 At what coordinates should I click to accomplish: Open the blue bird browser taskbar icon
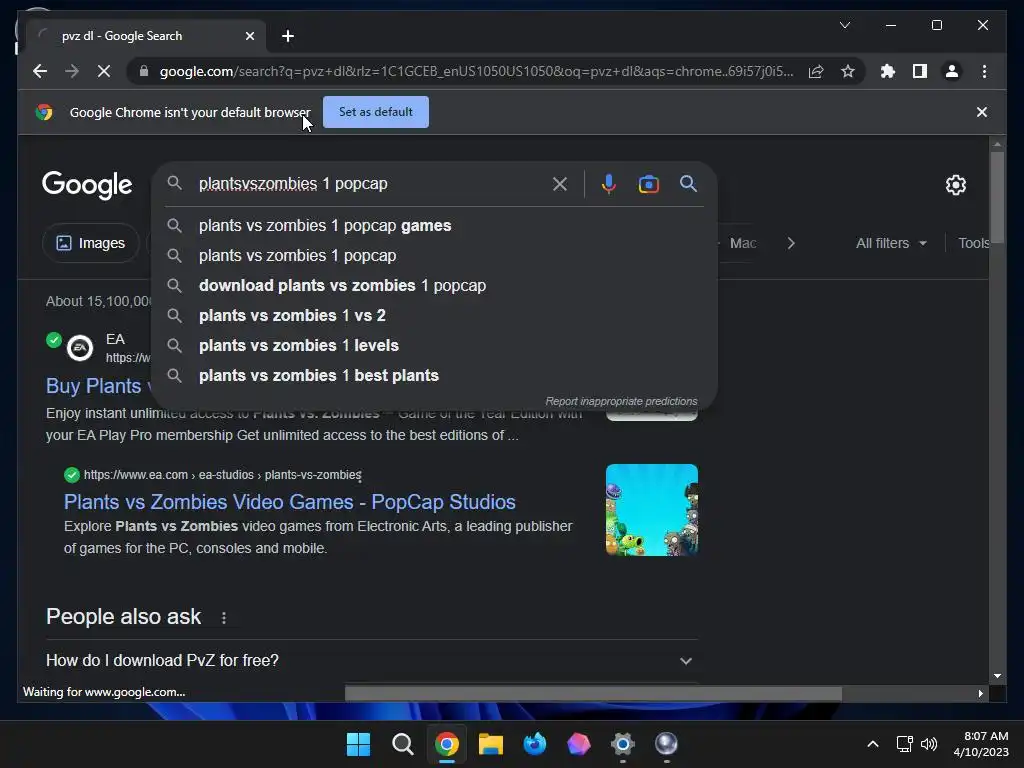(534, 744)
